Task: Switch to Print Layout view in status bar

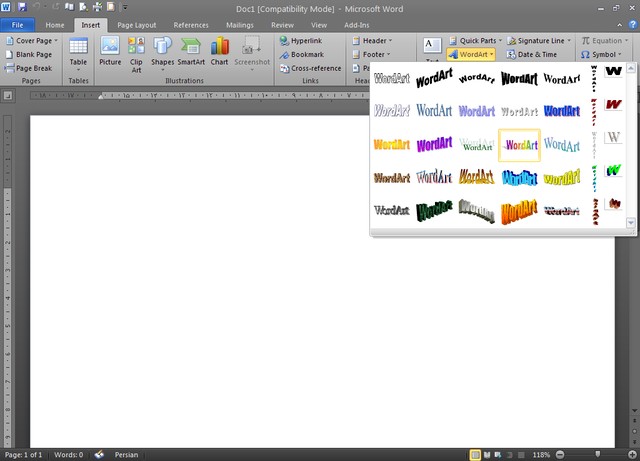Action: click(x=475, y=454)
